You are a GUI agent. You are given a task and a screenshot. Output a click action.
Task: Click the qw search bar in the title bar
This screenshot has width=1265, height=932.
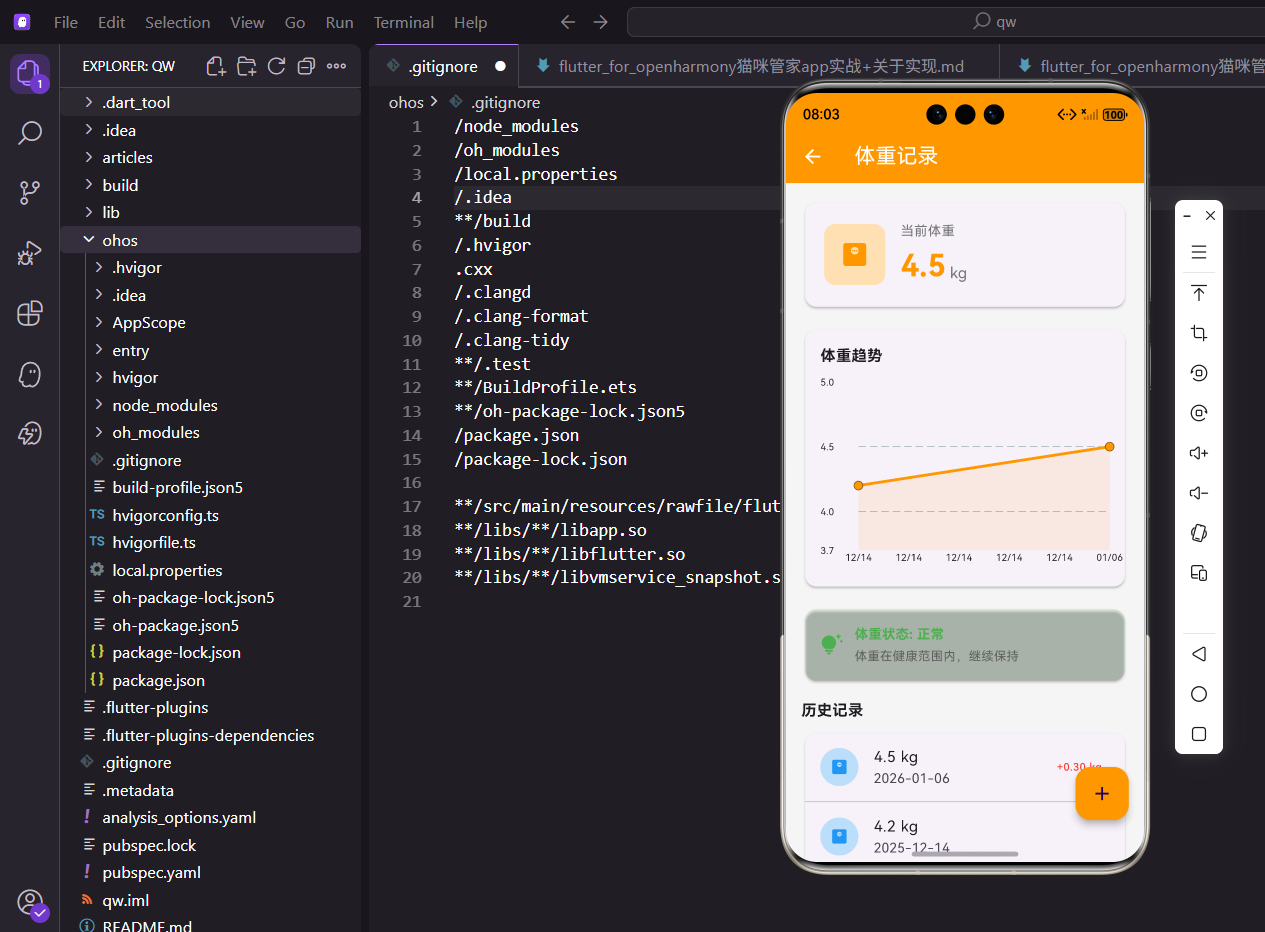pos(945,22)
